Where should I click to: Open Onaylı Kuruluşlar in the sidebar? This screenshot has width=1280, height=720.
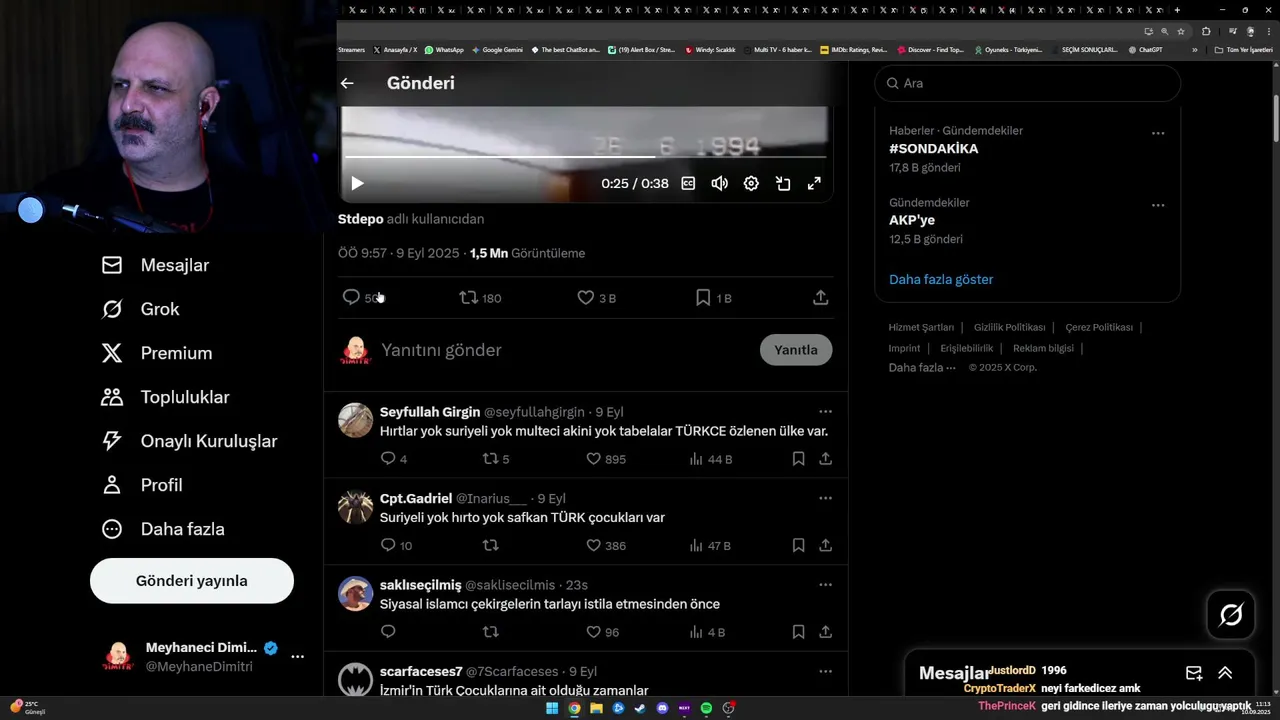click(x=189, y=441)
